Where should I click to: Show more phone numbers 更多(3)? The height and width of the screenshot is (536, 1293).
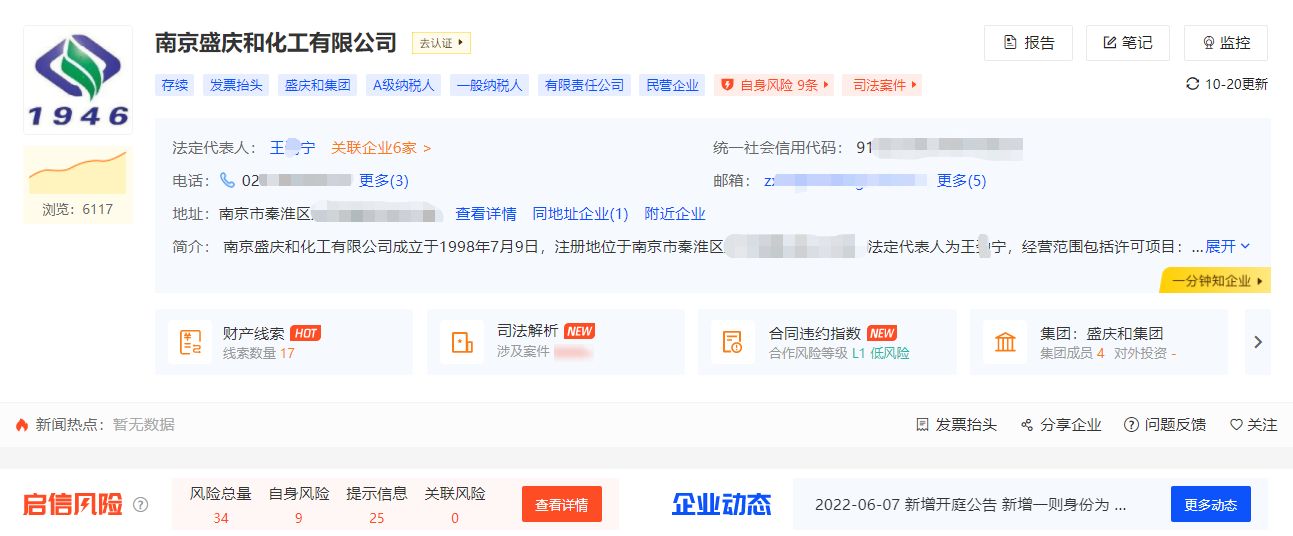pyautogui.click(x=384, y=181)
